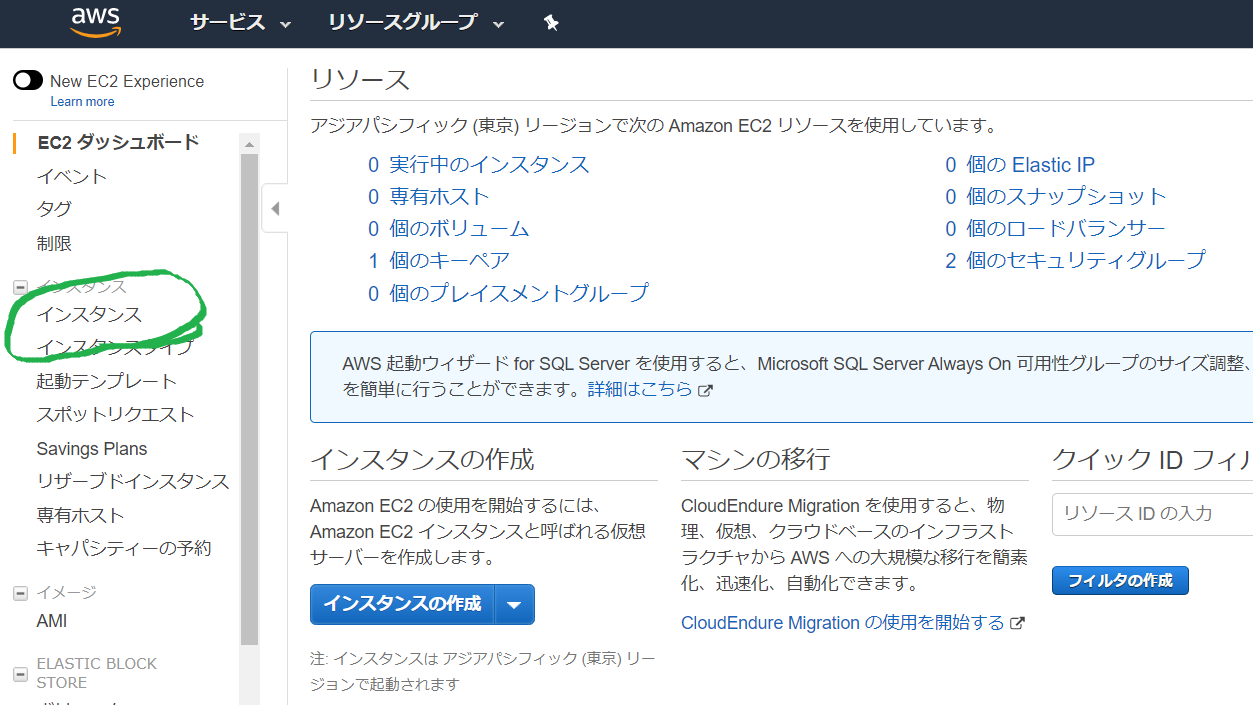Select EC2 ダッシュボード in sidebar
This screenshot has width=1253, height=705.
point(118,142)
